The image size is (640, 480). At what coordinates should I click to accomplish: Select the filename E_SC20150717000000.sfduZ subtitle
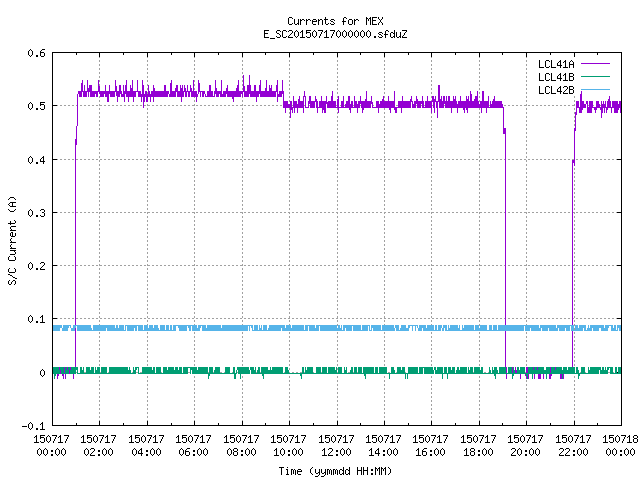pyautogui.click(x=335, y=34)
